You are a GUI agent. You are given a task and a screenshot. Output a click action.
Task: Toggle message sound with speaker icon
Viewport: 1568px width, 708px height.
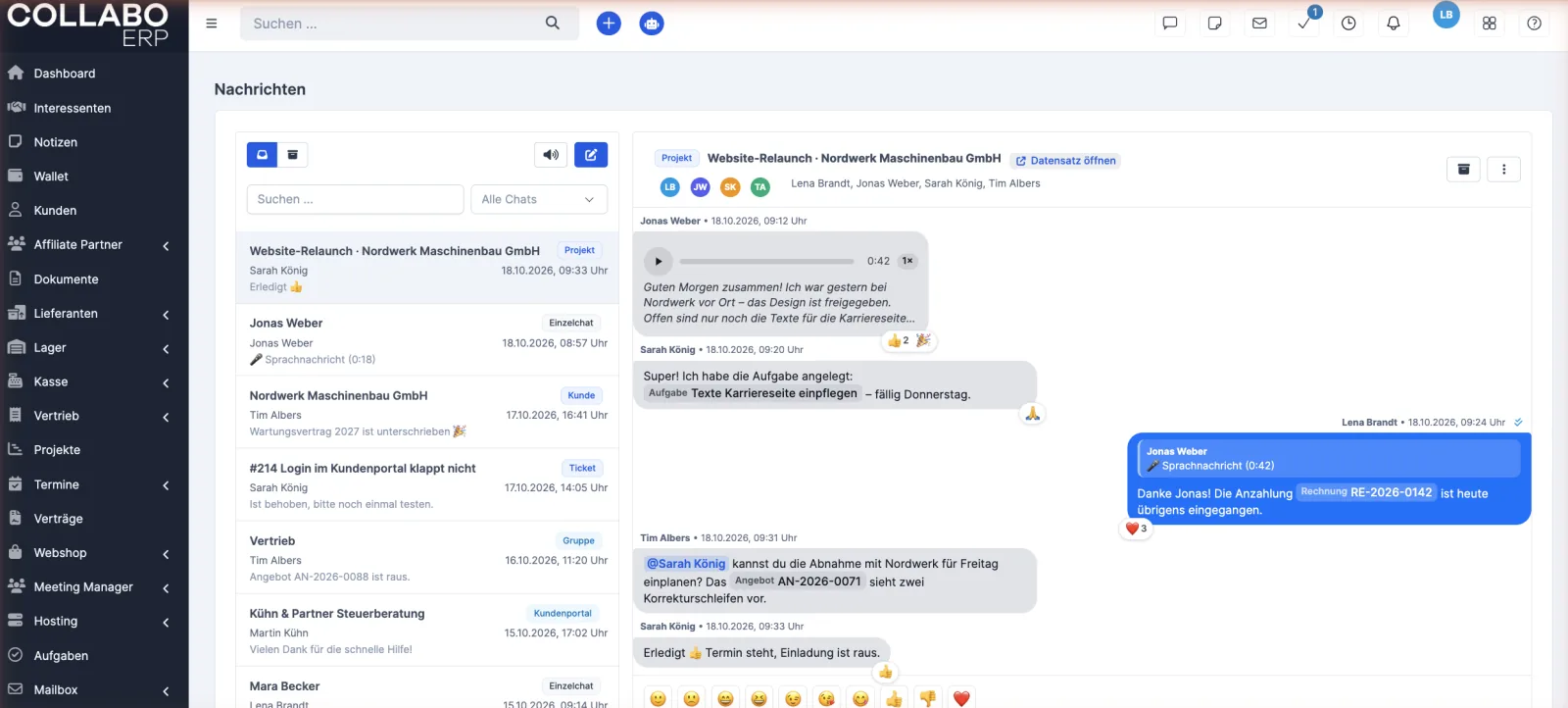coord(551,155)
